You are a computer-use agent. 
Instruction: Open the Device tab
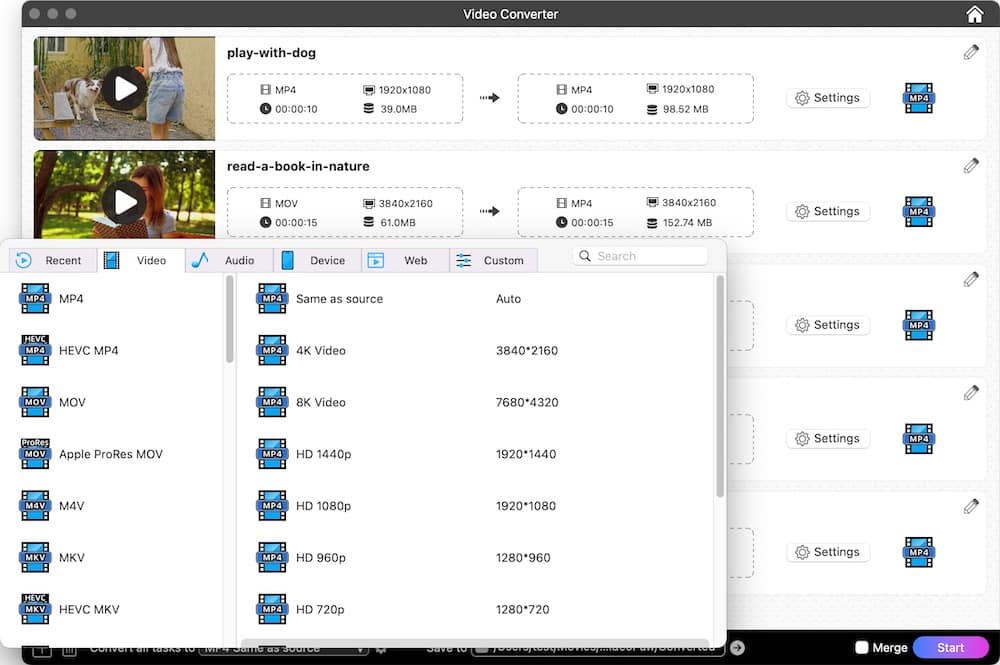pyautogui.click(x=316, y=260)
